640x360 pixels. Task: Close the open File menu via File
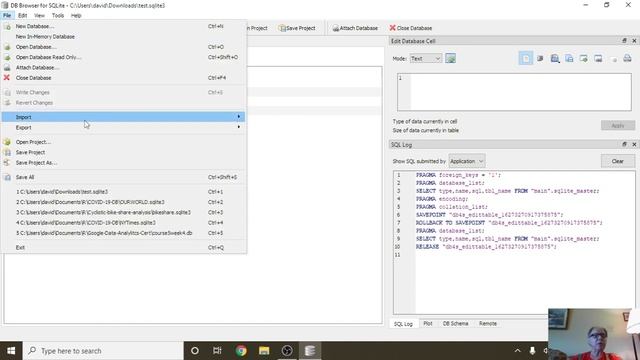7,16
